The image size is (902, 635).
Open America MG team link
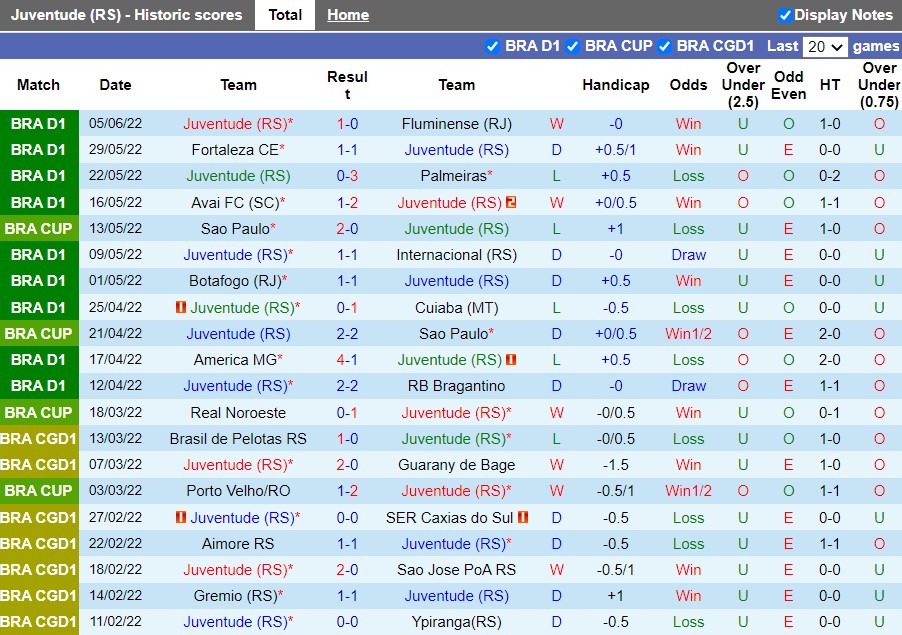point(235,360)
